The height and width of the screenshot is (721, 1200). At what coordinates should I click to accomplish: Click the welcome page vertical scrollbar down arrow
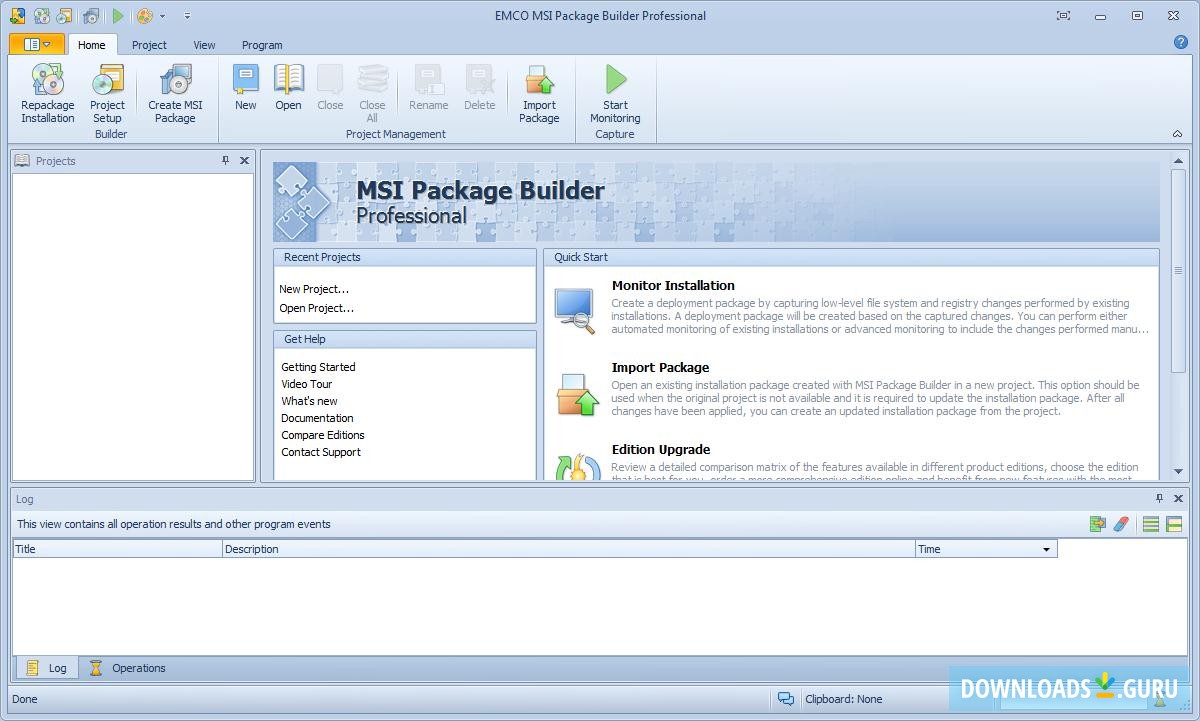coord(1179,472)
